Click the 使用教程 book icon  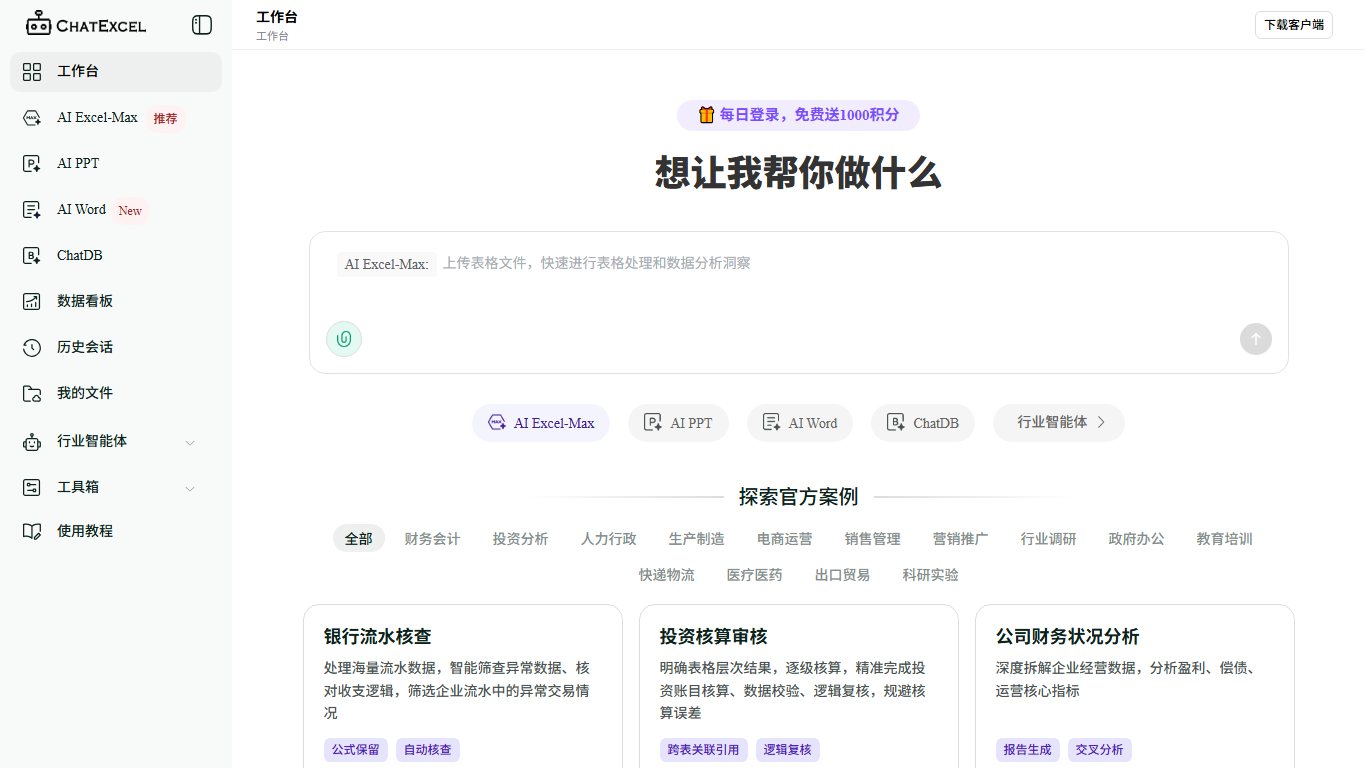pyautogui.click(x=32, y=531)
